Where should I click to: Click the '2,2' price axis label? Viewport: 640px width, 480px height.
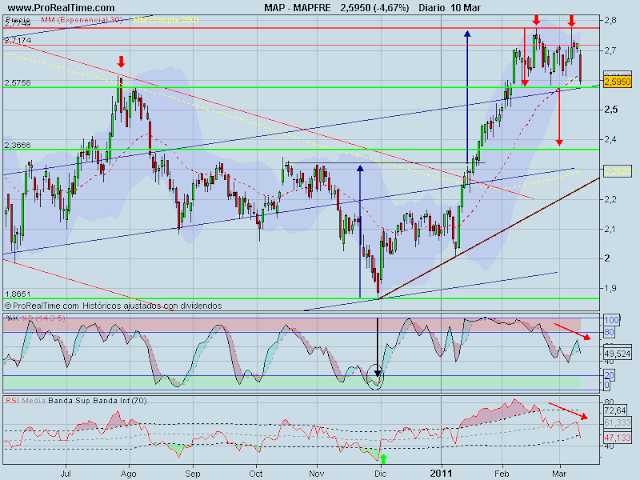(x=611, y=199)
